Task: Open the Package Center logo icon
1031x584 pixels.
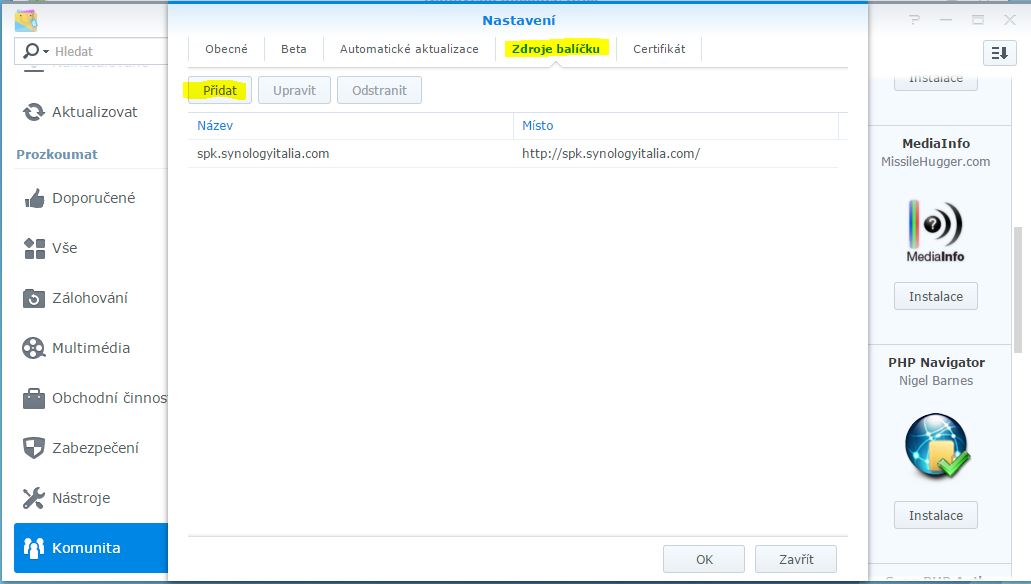Action: point(26,20)
